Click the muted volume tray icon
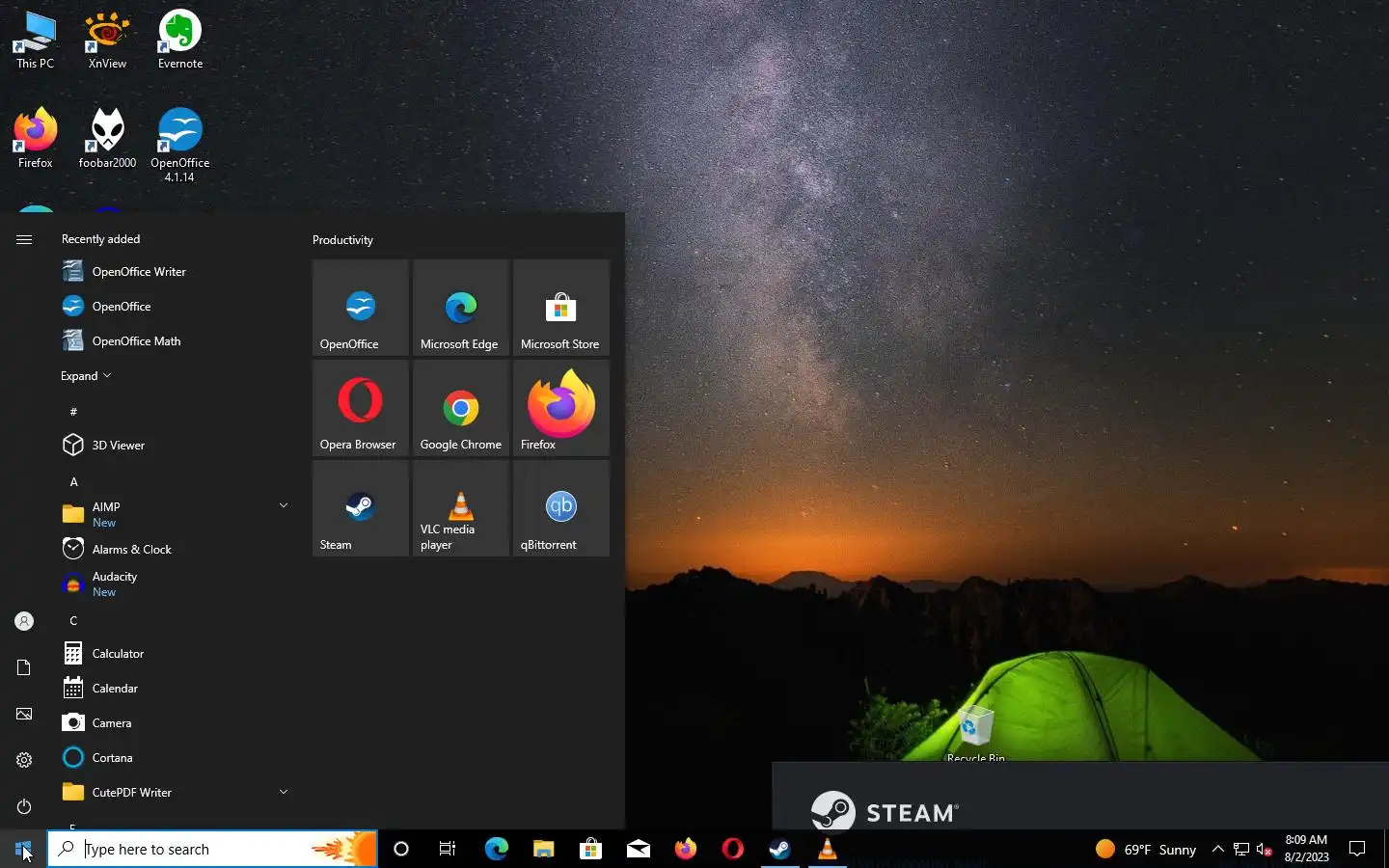 (1265, 849)
